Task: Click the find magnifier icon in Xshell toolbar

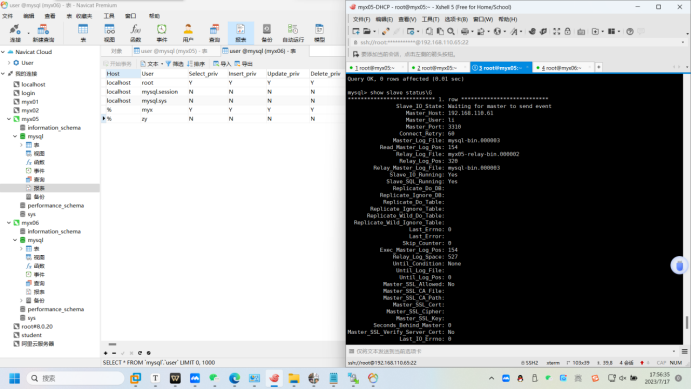Action: click(x=451, y=31)
